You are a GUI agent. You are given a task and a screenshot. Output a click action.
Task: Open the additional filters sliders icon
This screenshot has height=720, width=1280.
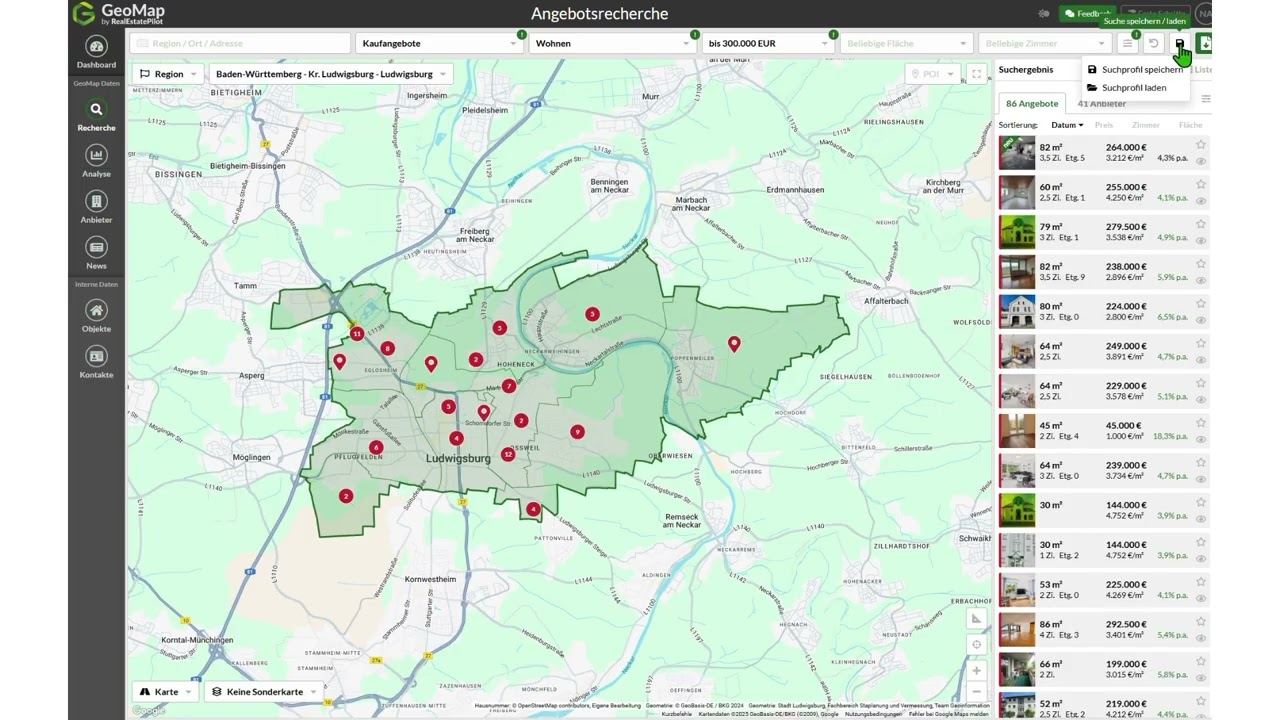1128,43
